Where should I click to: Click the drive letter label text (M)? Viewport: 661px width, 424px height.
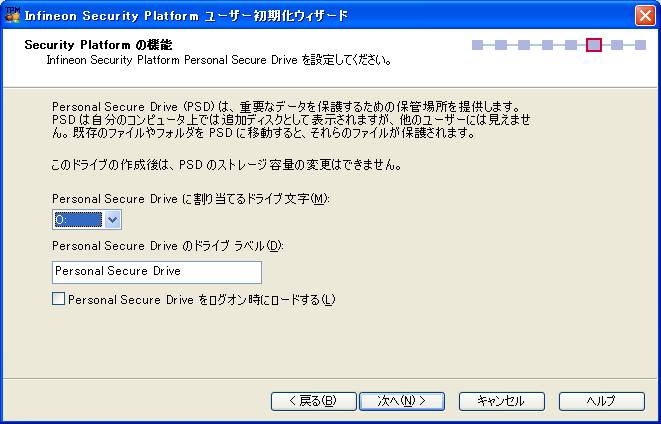click(x=191, y=199)
